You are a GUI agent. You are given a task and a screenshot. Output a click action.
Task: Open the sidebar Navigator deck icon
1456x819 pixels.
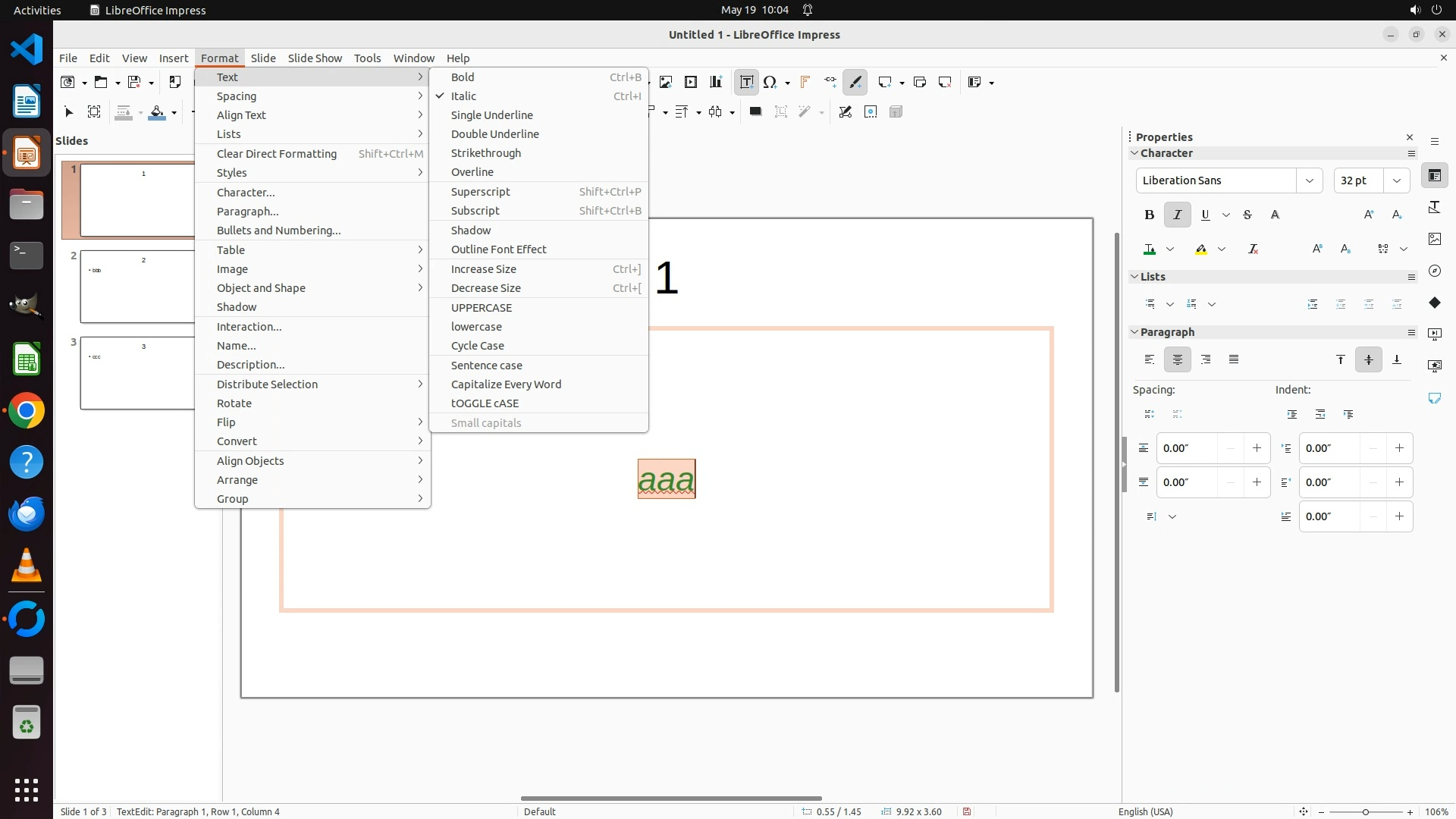coord(1434,271)
